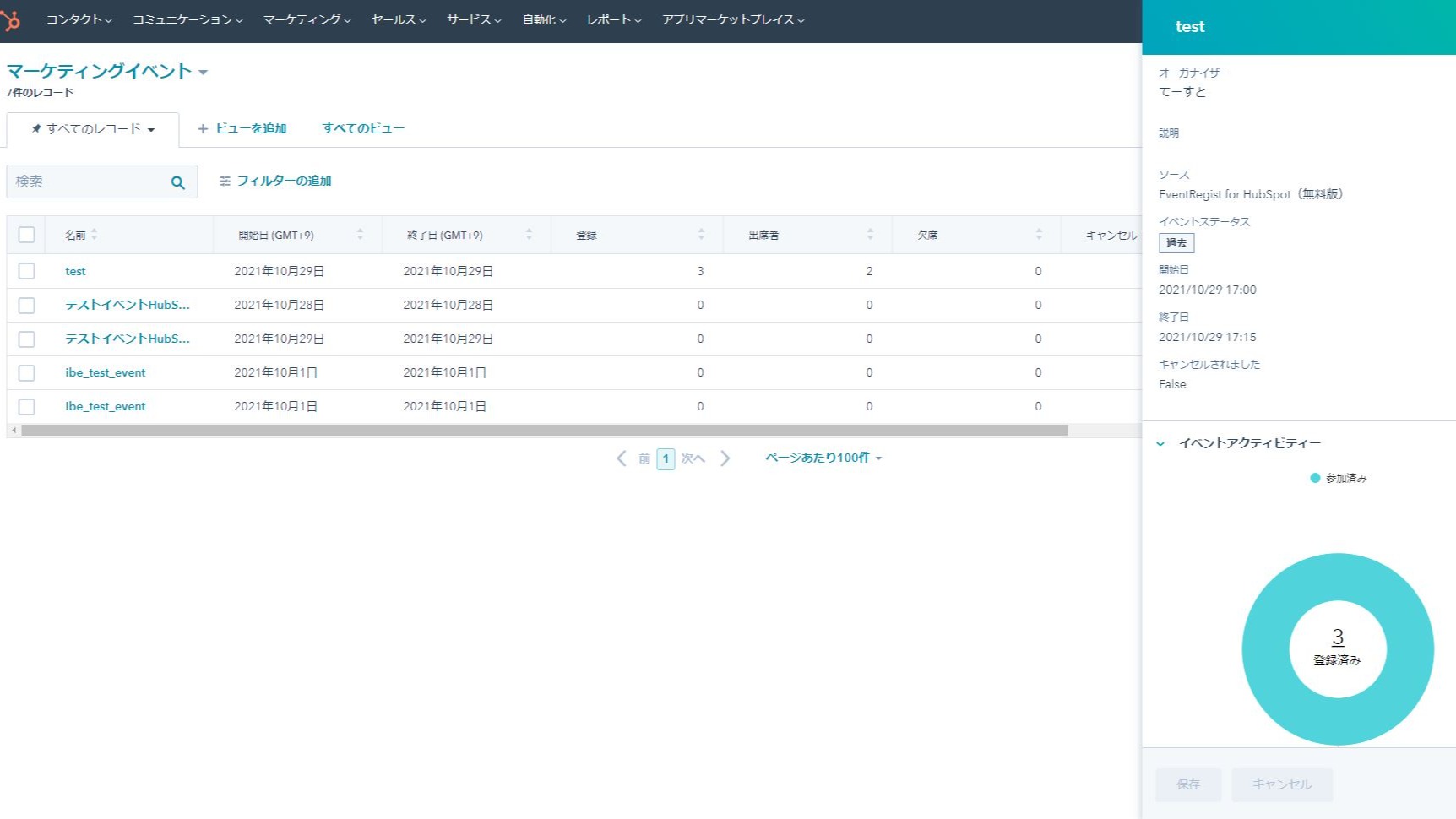Open the test event link
Viewport: 1456px width, 819px height.
pos(75,271)
